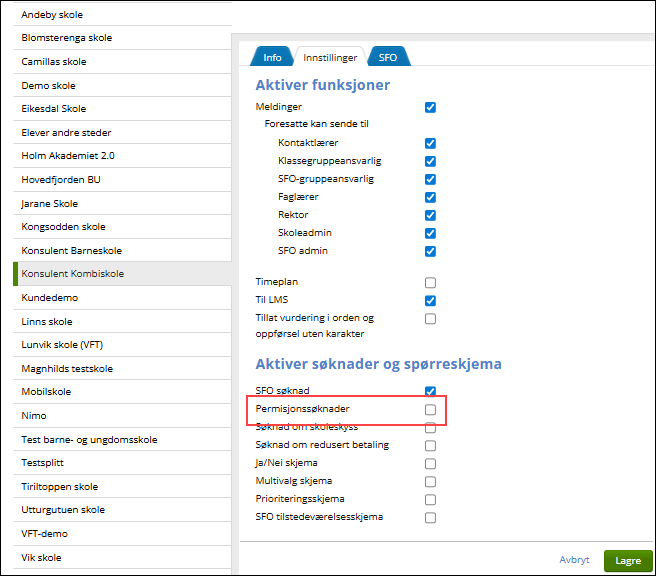Viewport: 656px width, 576px height.
Task: Enable the Permisjonssøknader checkbox
Action: pyautogui.click(x=430, y=410)
